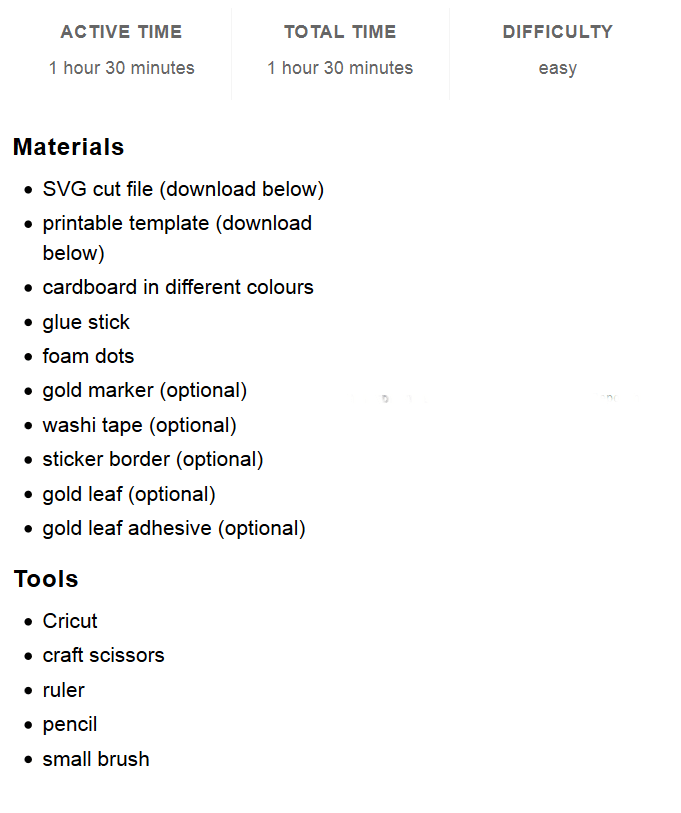Select the ruler tool entry
Image resolution: width=681 pixels, height=813 pixels.
[64, 690]
